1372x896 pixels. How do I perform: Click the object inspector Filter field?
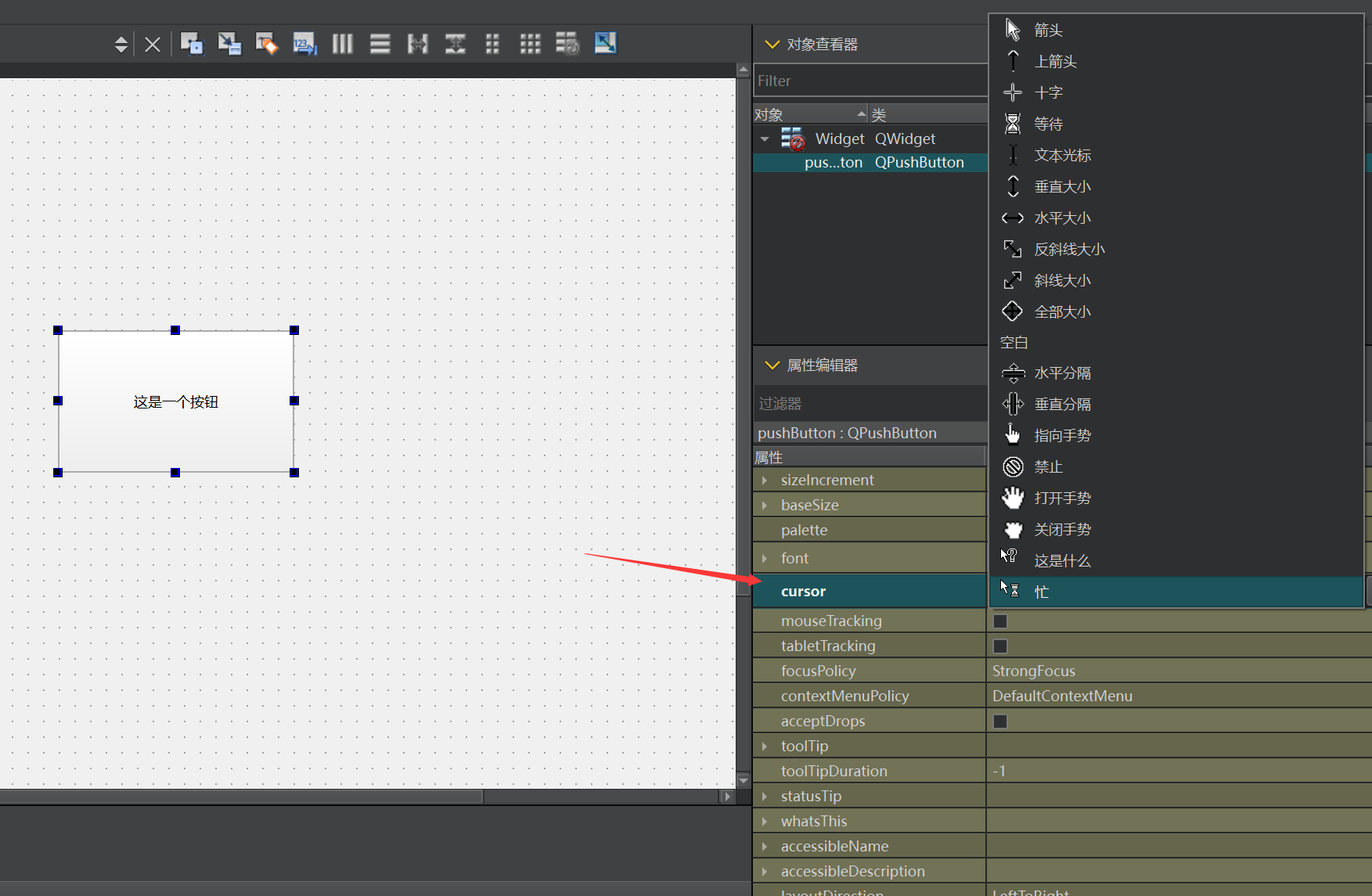click(870, 81)
